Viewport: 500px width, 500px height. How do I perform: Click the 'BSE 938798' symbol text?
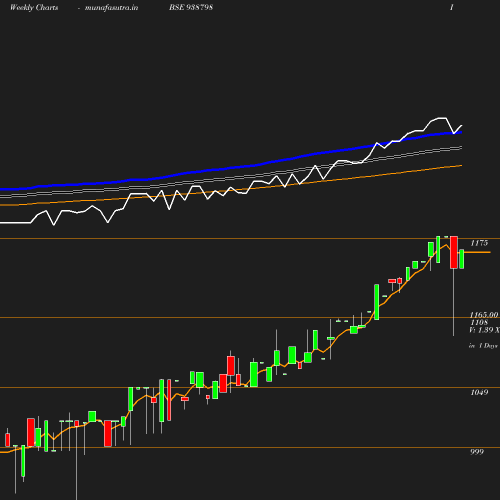coord(191,7)
